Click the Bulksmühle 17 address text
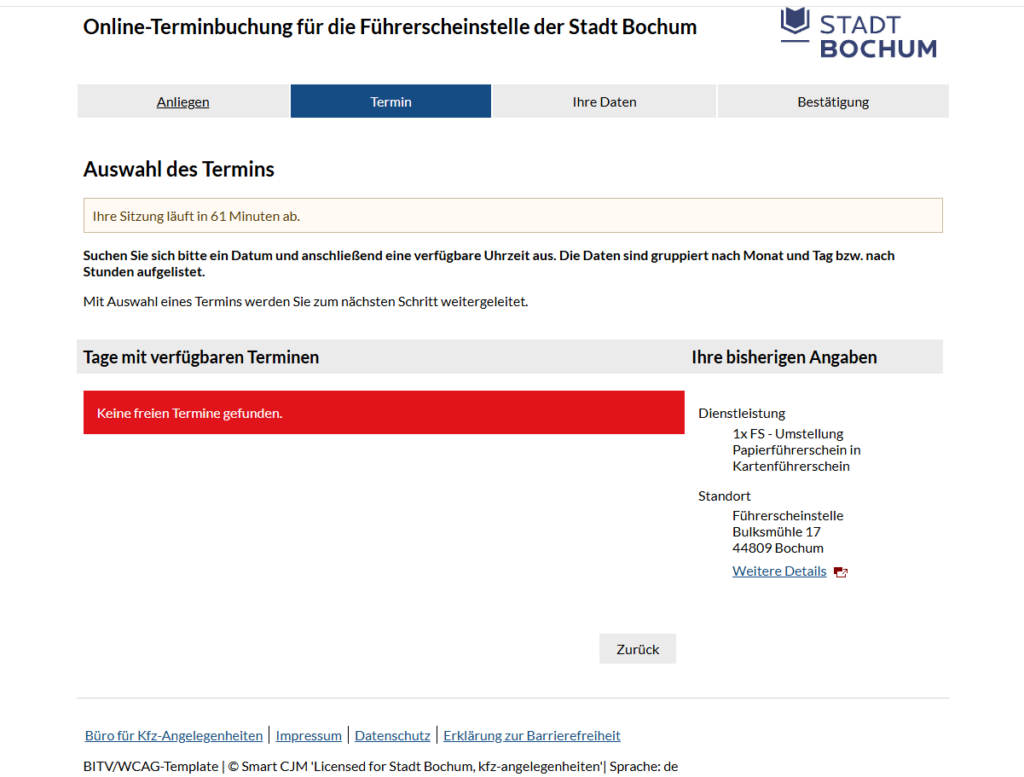This screenshot has height=777, width=1024. [x=776, y=532]
